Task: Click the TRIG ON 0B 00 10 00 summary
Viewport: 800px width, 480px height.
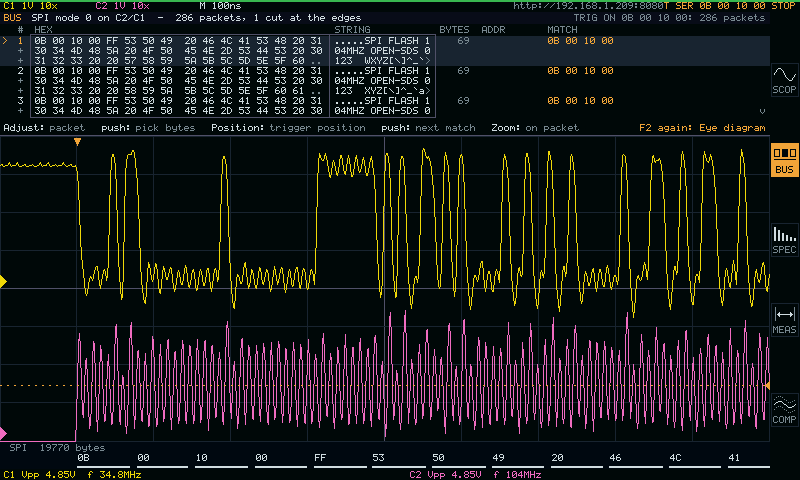Action: coord(669,18)
